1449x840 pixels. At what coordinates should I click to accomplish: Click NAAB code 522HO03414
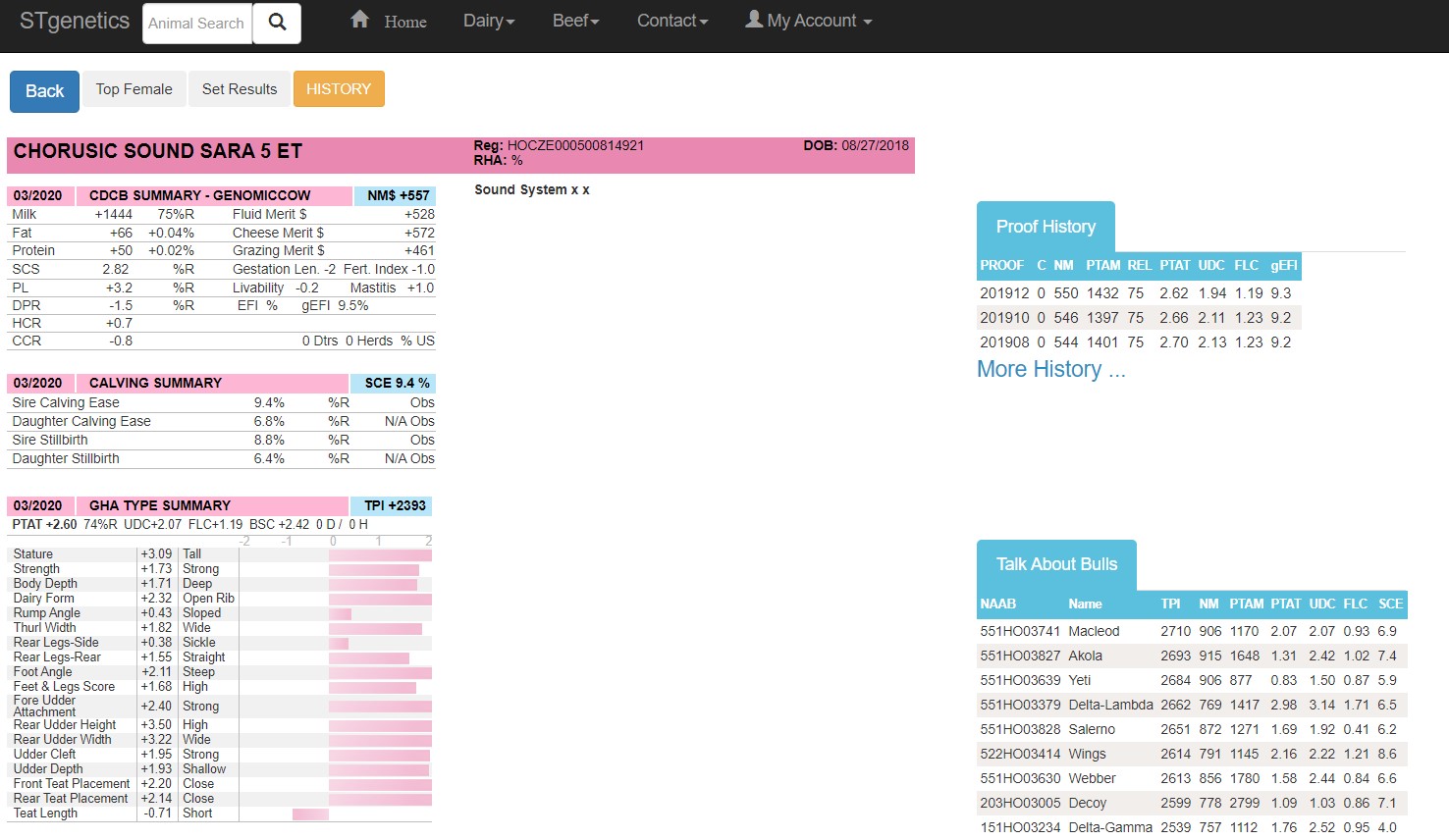pos(1020,754)
